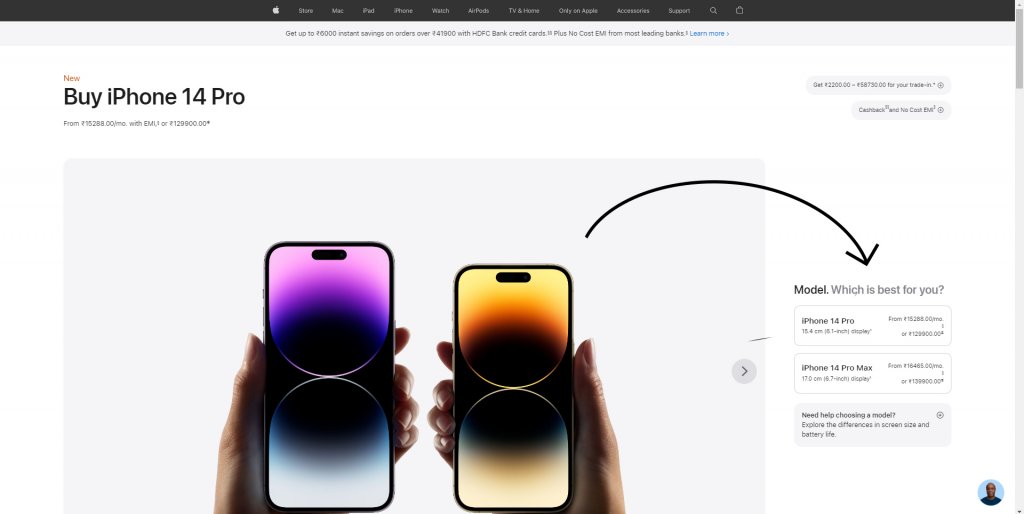
Task: Open the Mac menu
Action: (338, 10)
